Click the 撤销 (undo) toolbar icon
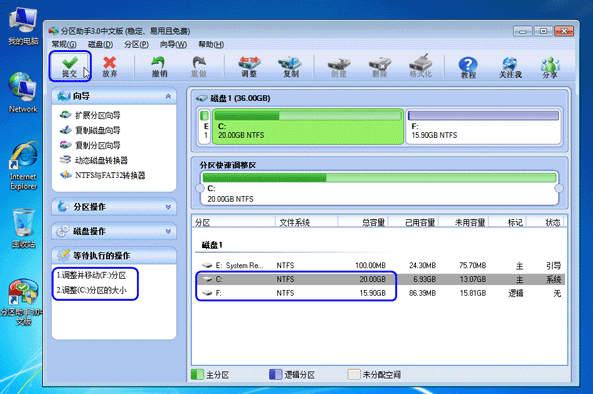Image resolution: width=593 pixels, height=394 pixels. 159,67
